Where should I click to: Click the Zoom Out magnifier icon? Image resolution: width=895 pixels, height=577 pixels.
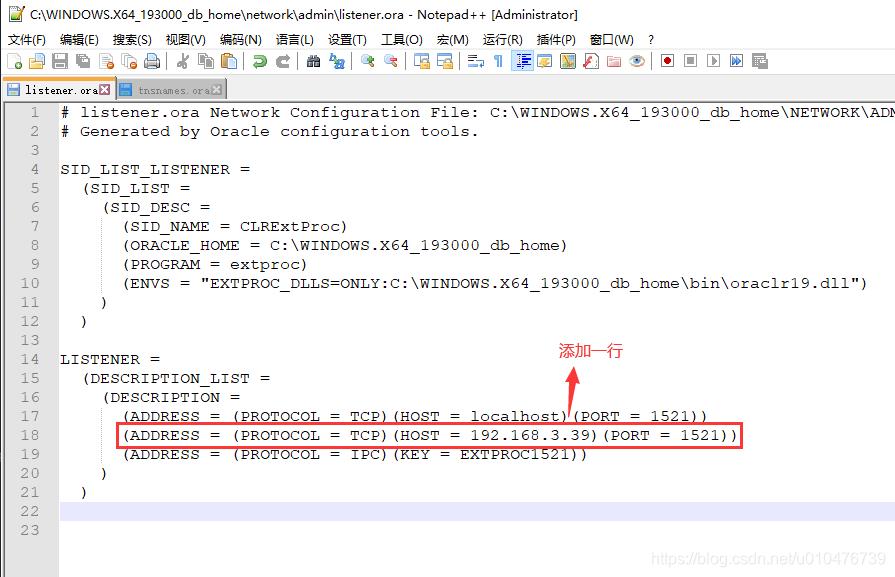(x=391, y=61)
